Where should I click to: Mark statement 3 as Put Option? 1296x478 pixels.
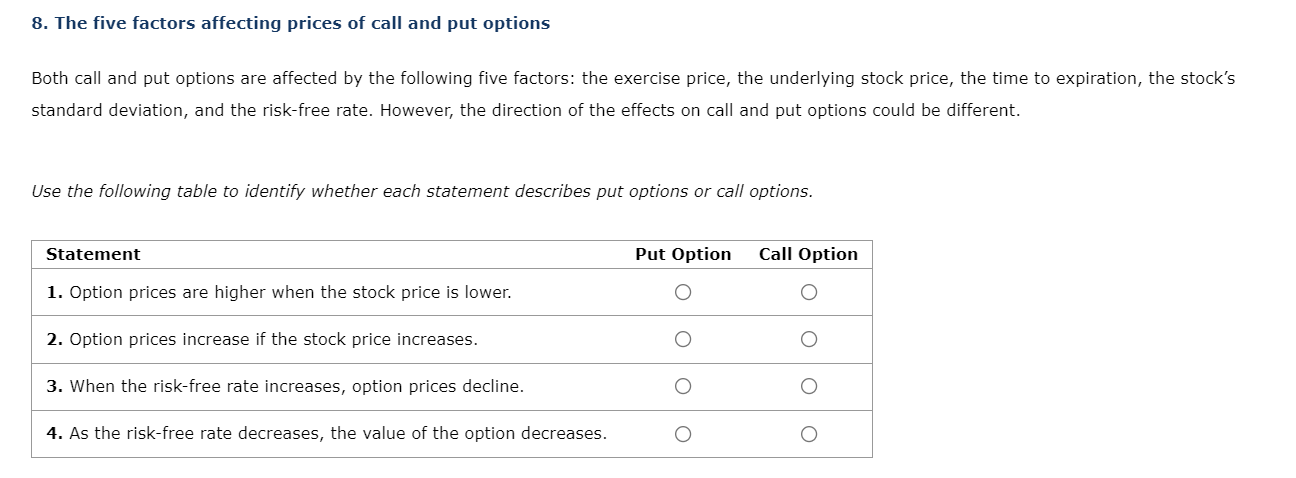click(682, 386)
